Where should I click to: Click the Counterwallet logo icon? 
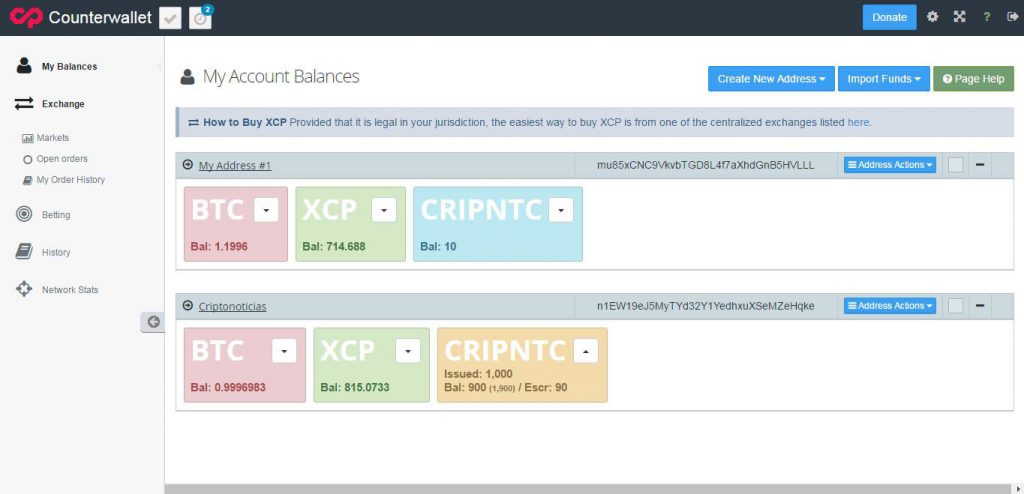pos(26,18)
